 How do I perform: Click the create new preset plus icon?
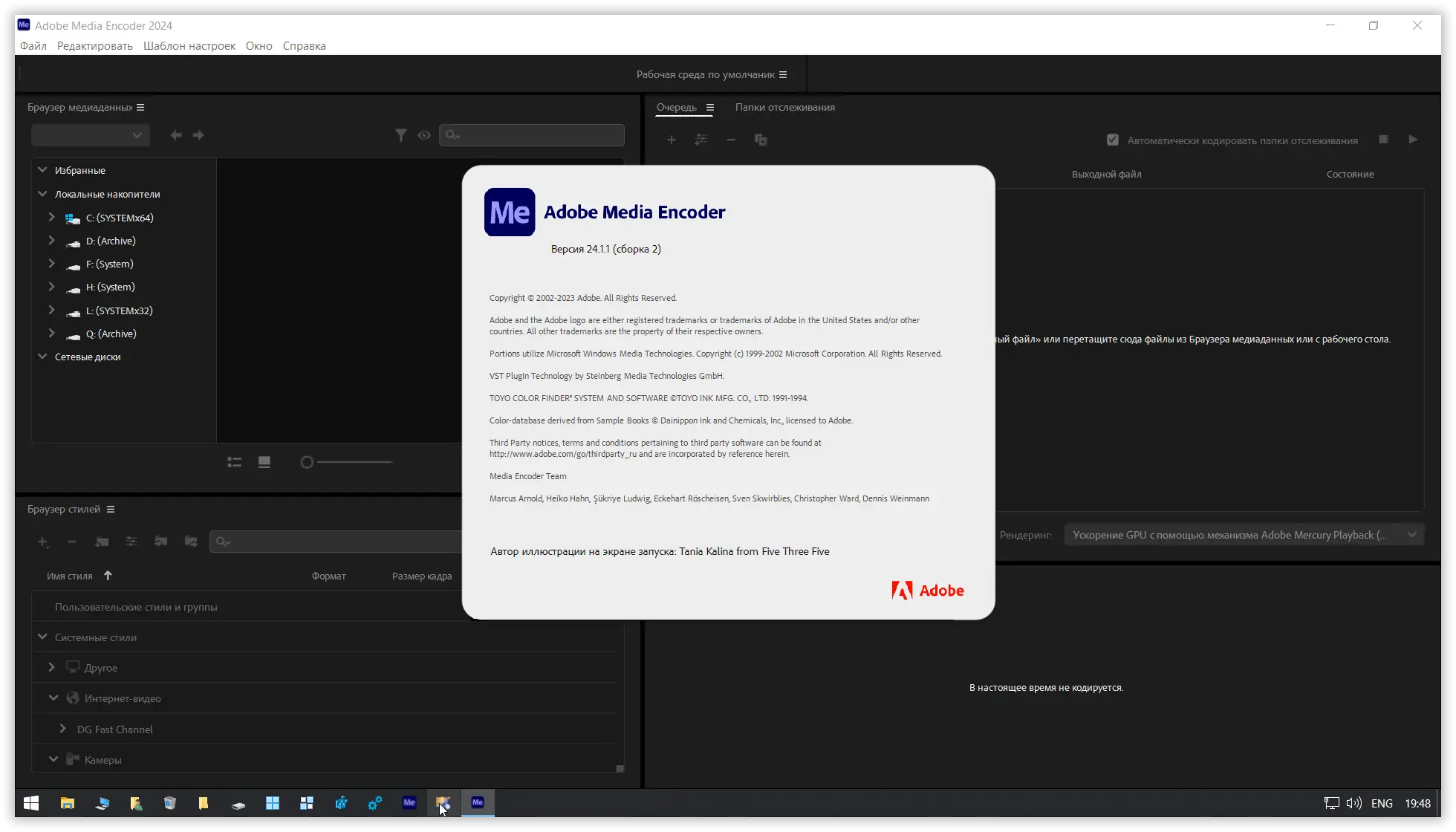pos(42,542)
